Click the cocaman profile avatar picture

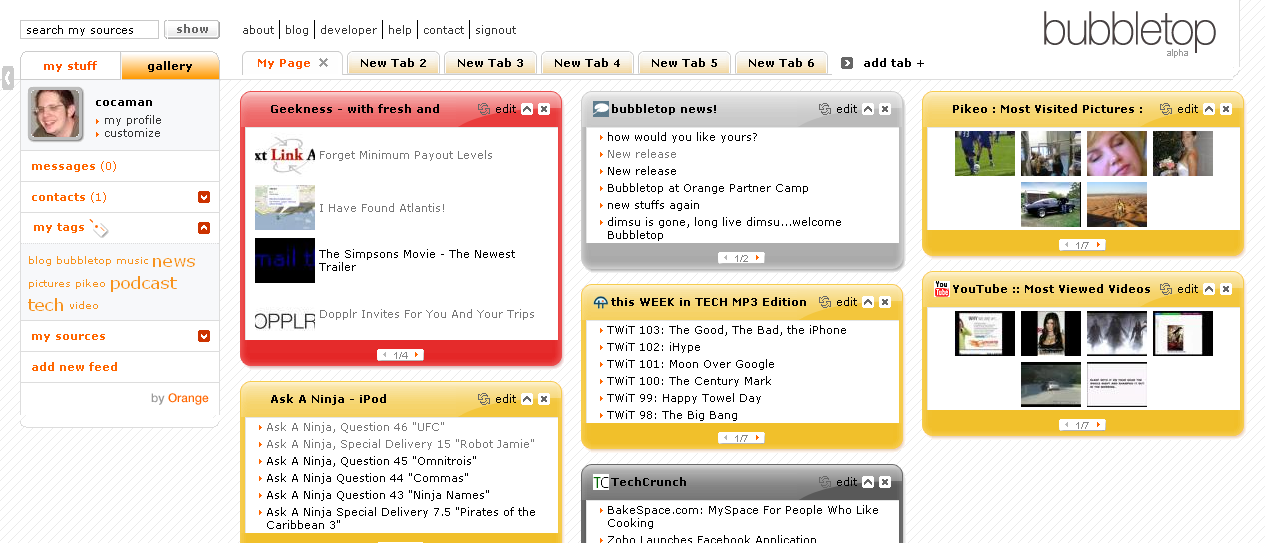pyautogui.click(x=56, y=113)
